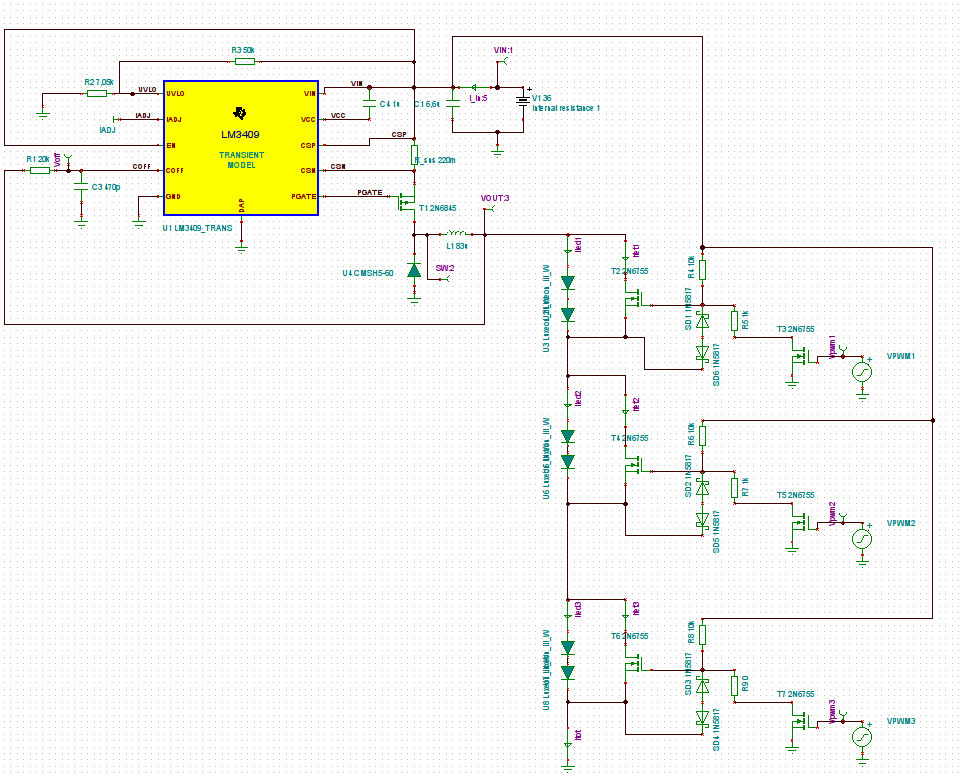Click the COFF pin on the LM3409
Viewport: 961px width, 777px height.
click(x=175, y=170)
